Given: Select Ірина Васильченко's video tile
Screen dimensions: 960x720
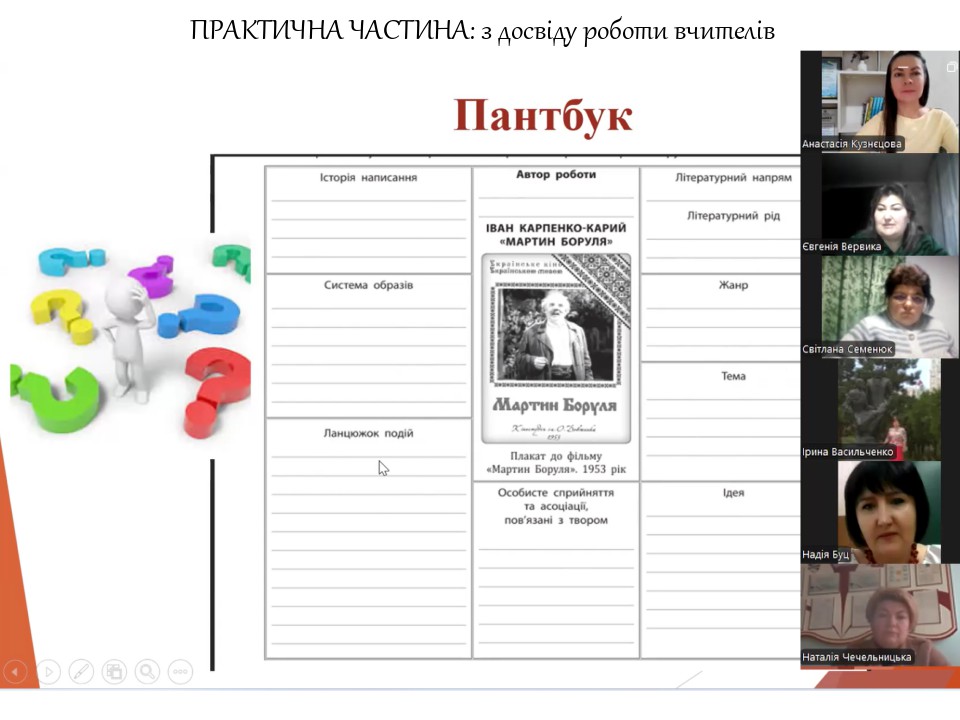Looking at the screenshot, I should (x=879, y=410).
